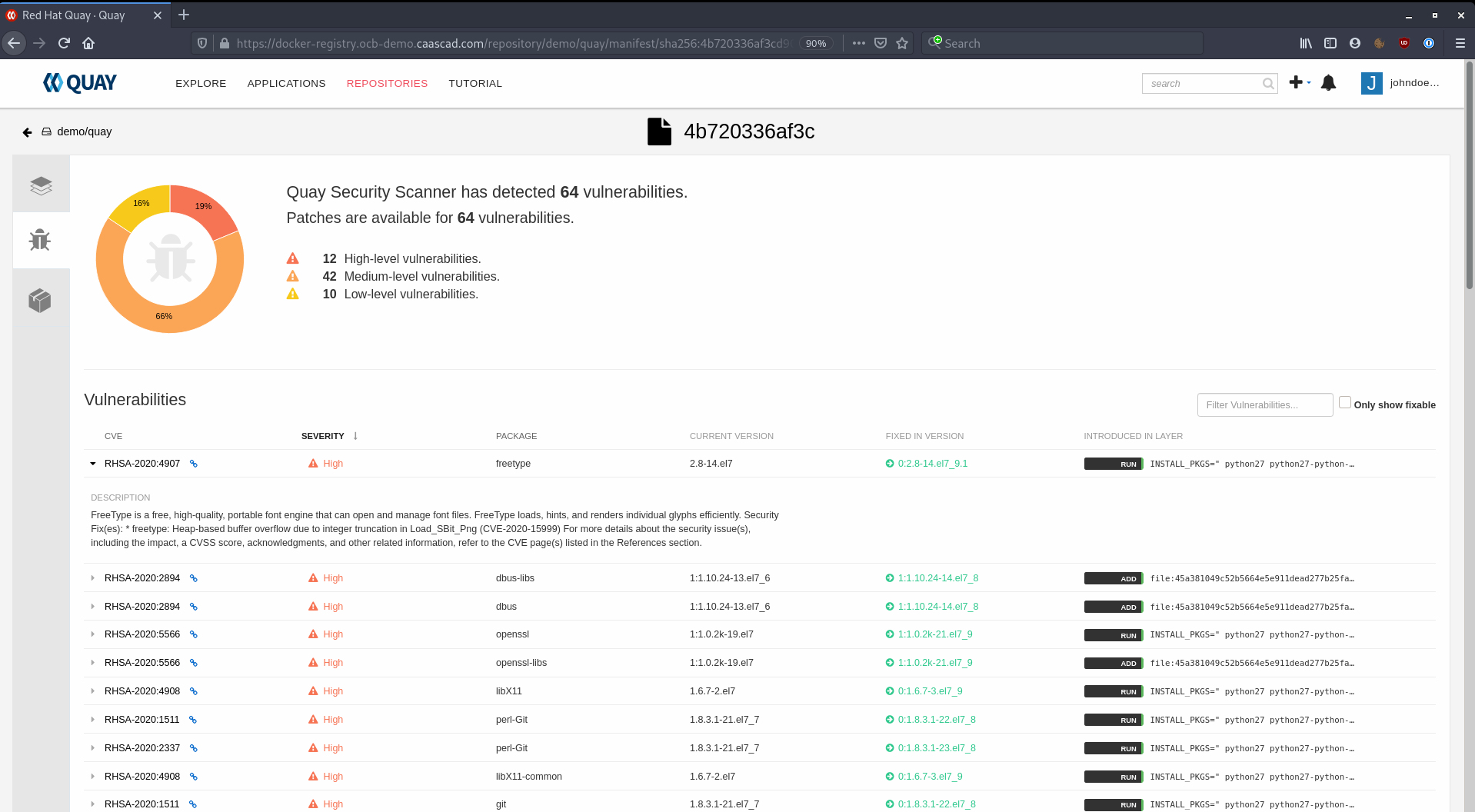Open Firefox page actions ellipsis menu

tap(859, 43)
